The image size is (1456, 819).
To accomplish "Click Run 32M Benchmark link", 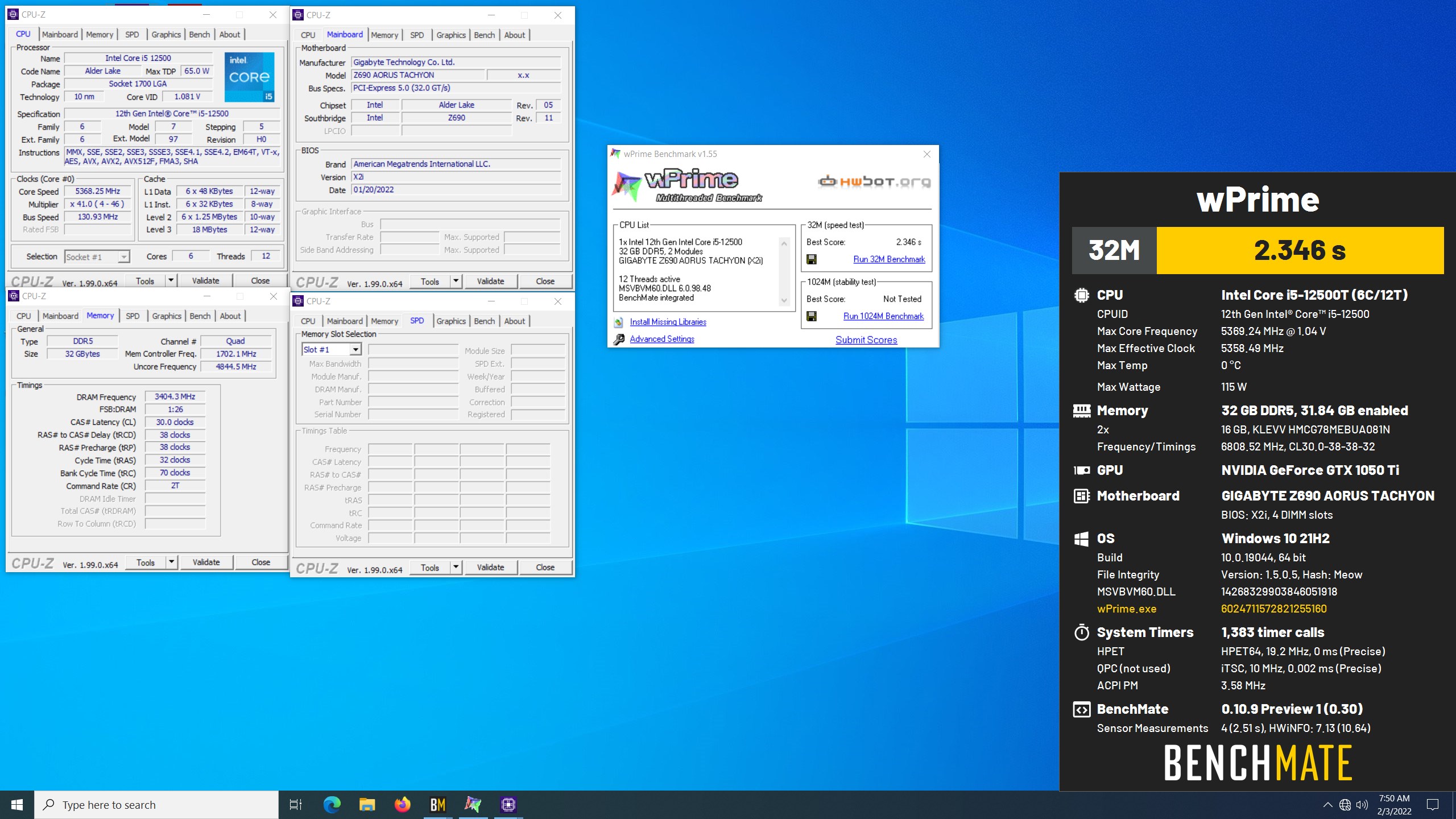I will [x=889, y=259].
